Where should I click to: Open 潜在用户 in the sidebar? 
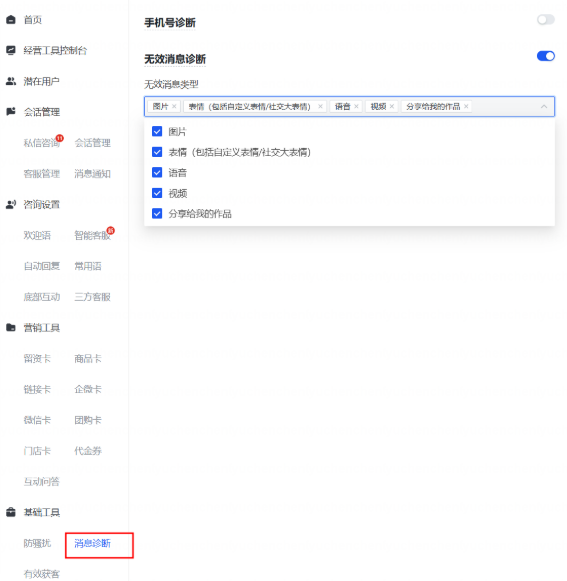[x=42, y=81]
